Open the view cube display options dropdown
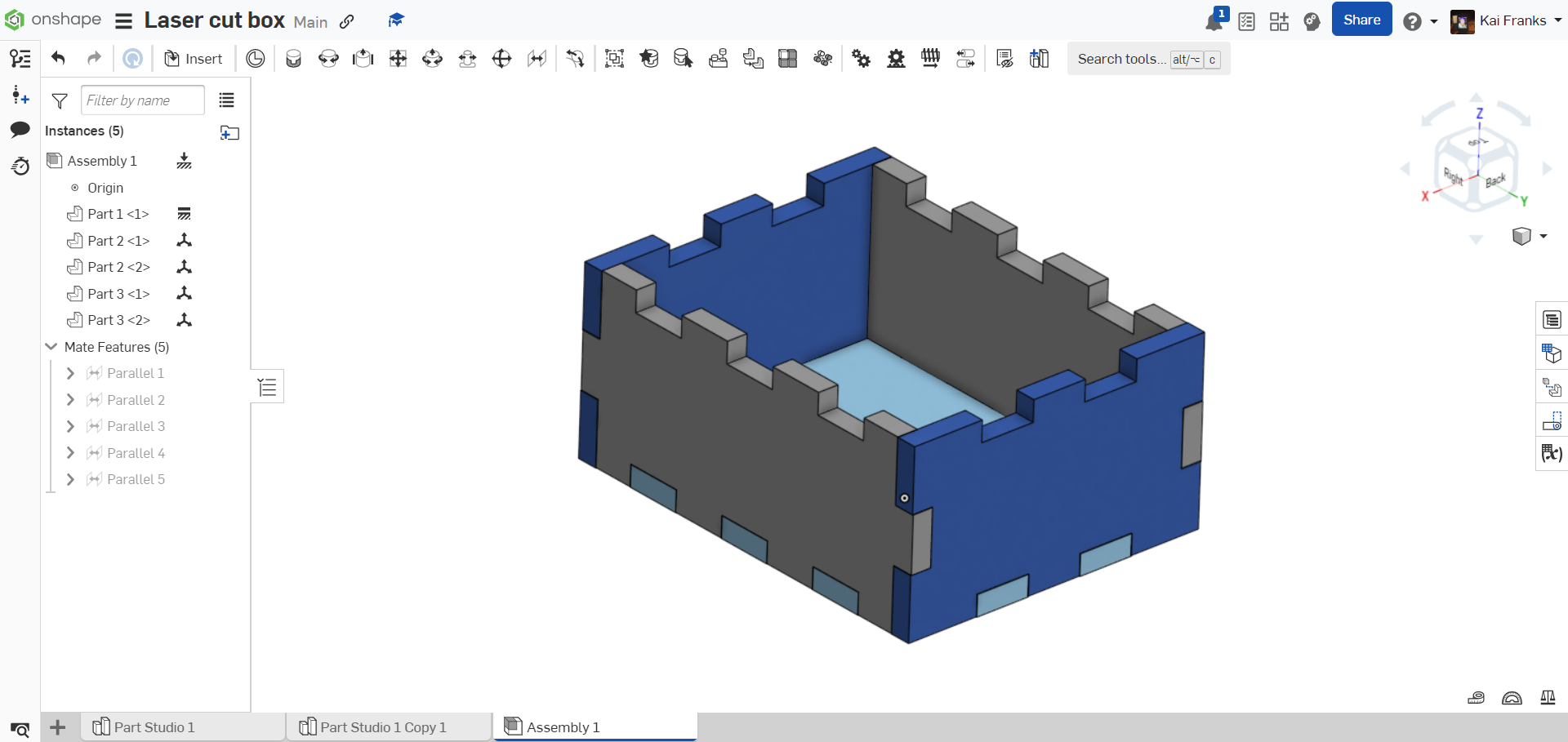Screen dimensions: 1568x742 [x=1529, y=237]
